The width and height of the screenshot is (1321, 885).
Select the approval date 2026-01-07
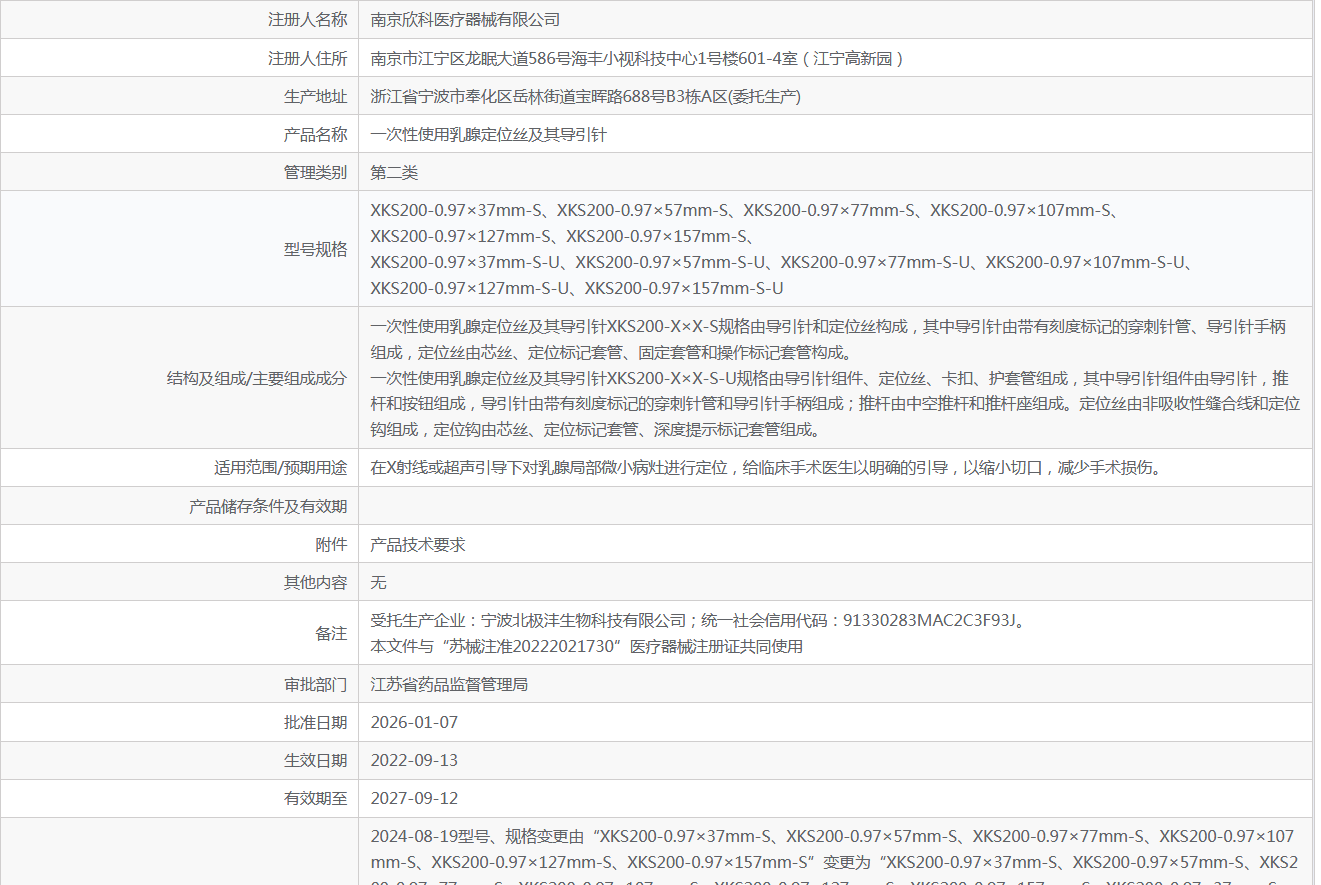click(x=414, y=722)
